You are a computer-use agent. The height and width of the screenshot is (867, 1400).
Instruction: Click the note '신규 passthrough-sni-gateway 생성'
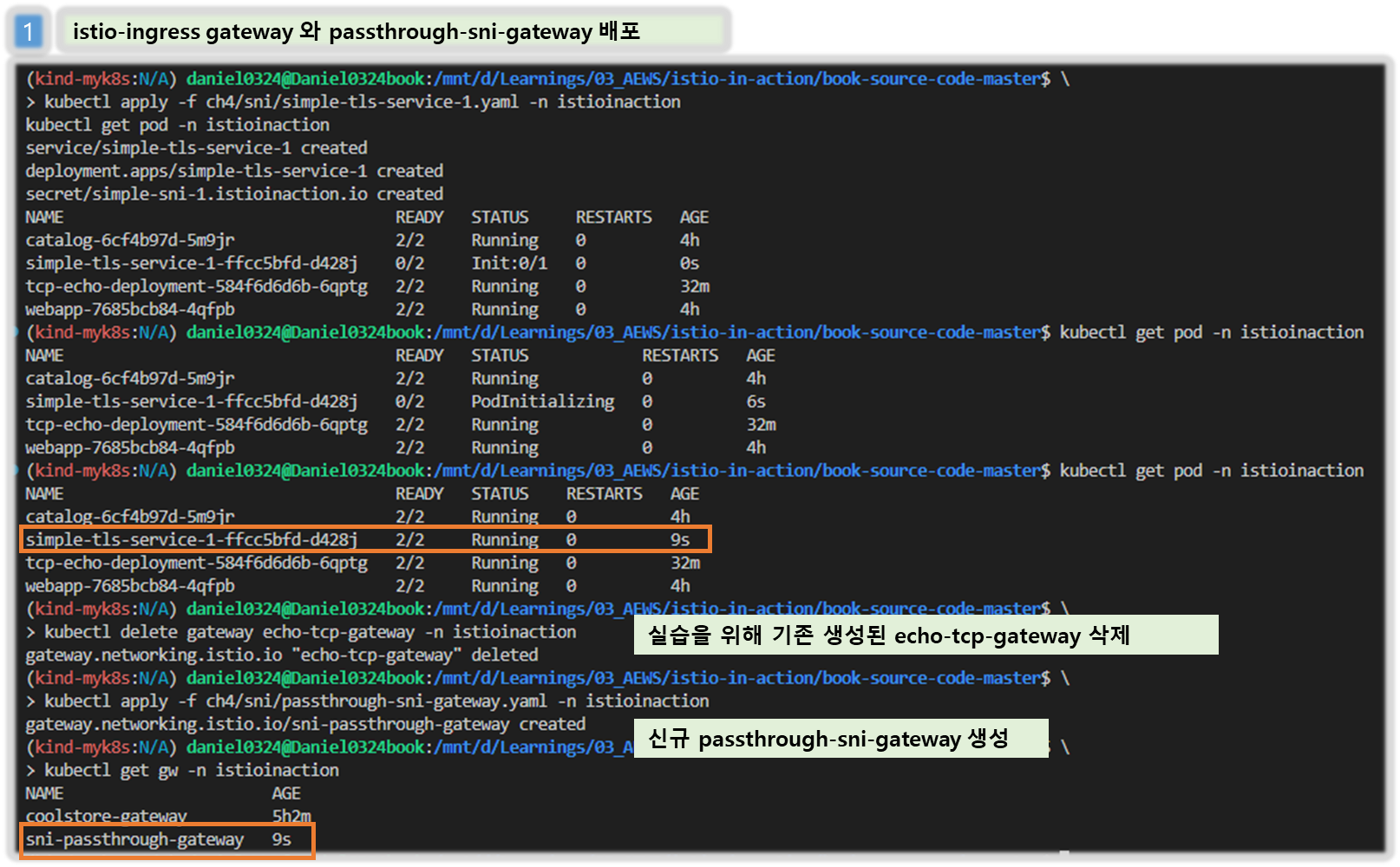pos(828,739)
